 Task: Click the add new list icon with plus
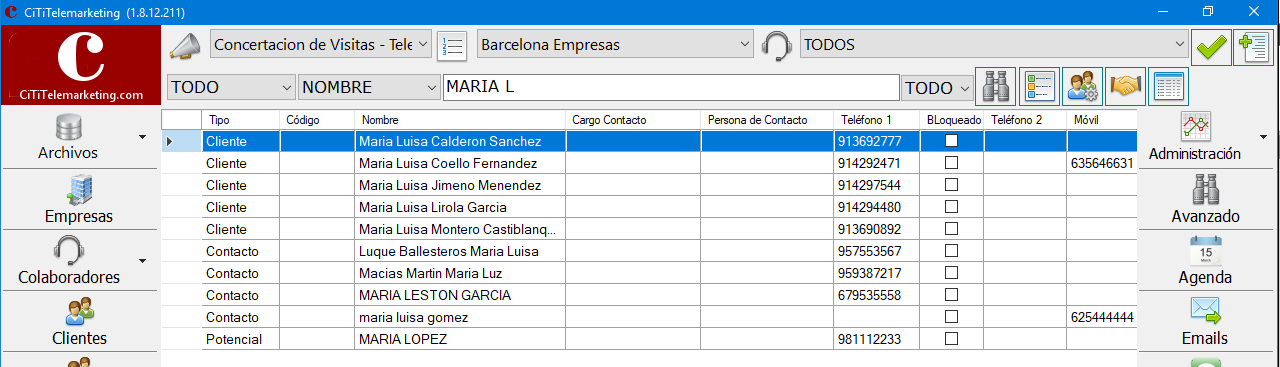pyautogui.click(x=1253, y=46)
